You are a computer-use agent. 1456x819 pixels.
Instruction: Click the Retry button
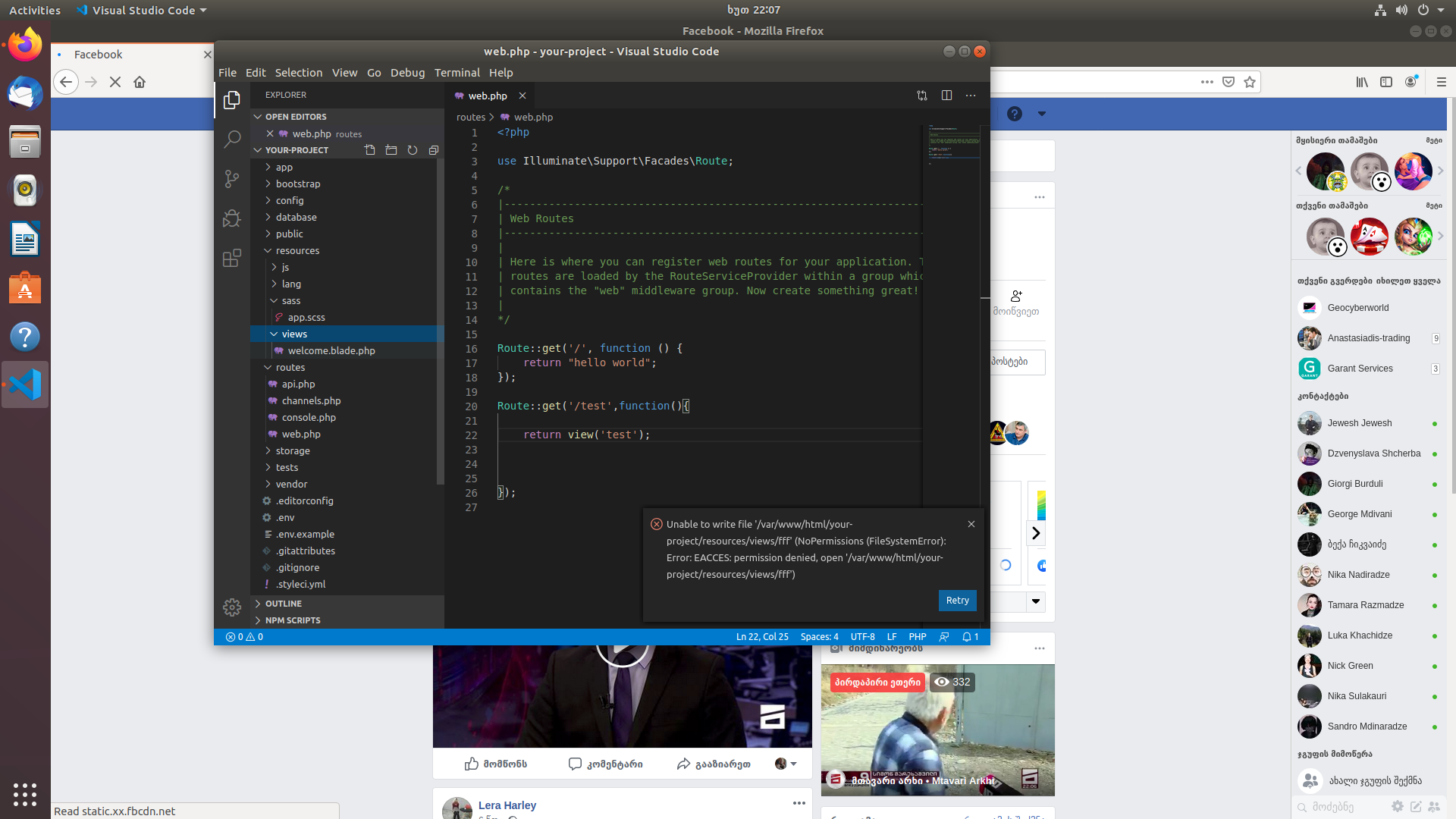pyautogui.click(x=957, y=601)
